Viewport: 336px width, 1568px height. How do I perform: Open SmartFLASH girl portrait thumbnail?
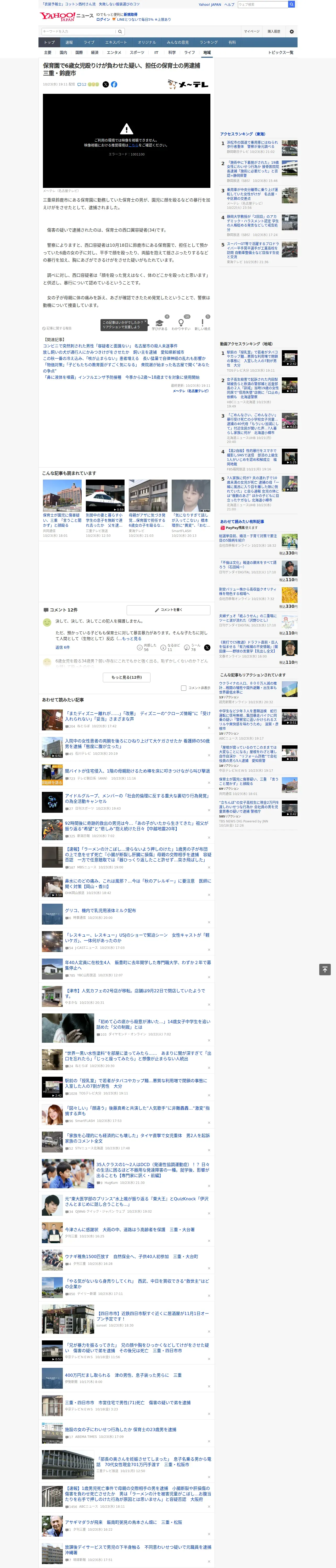point(191,495)
